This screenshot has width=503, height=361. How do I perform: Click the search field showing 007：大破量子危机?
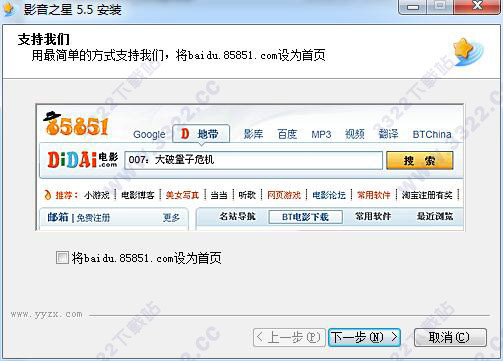[254, 160]
